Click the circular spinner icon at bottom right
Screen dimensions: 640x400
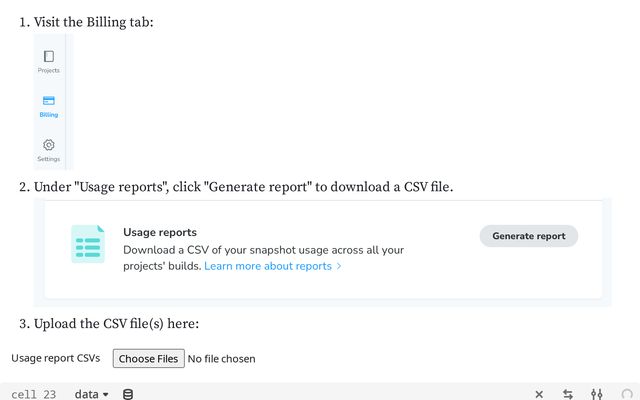pyautogui.click(x=627, y=394)
